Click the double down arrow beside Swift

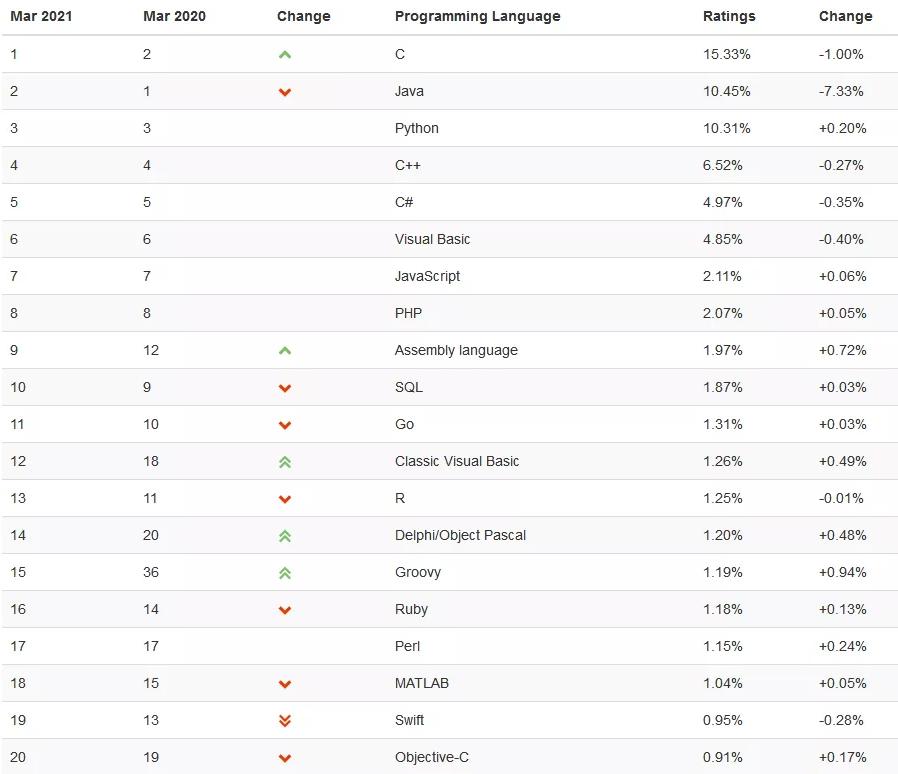click(285, 721)
